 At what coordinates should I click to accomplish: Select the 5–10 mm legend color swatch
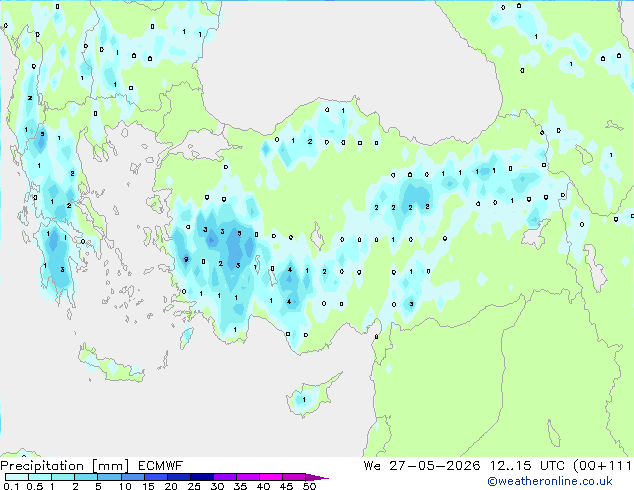point(109,477)
